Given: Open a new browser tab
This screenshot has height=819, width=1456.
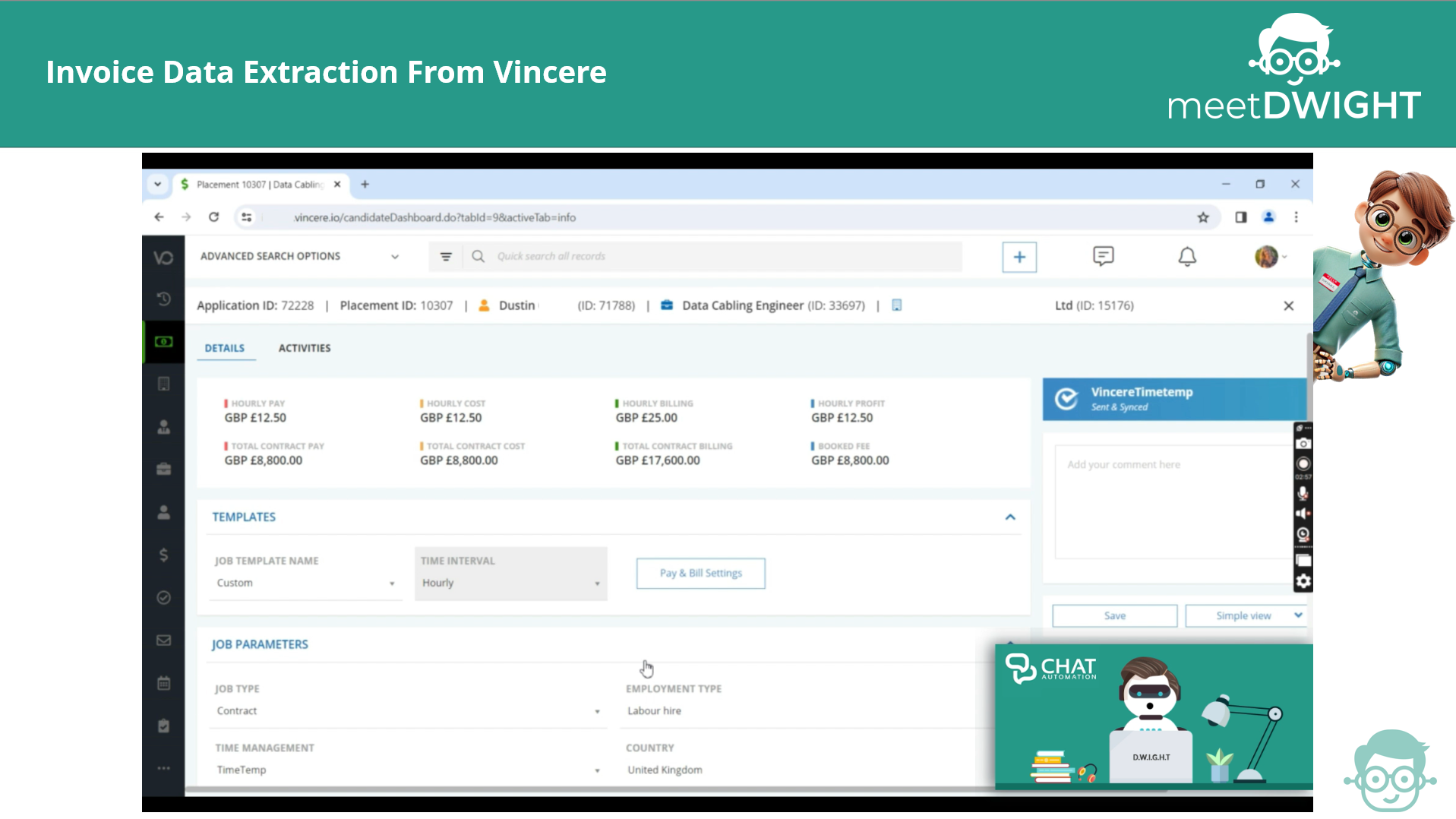Looking at the screenshot, I should point(365,185).
